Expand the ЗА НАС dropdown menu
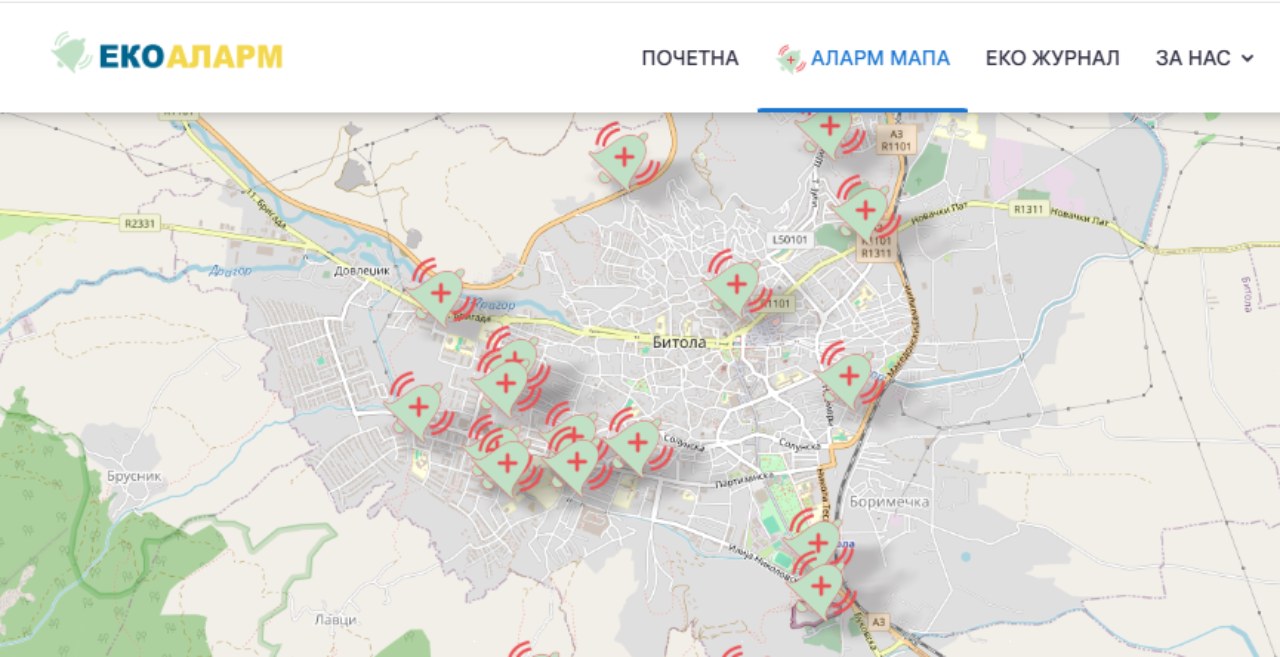The image size is (1280, 657). coord(1204,58)
